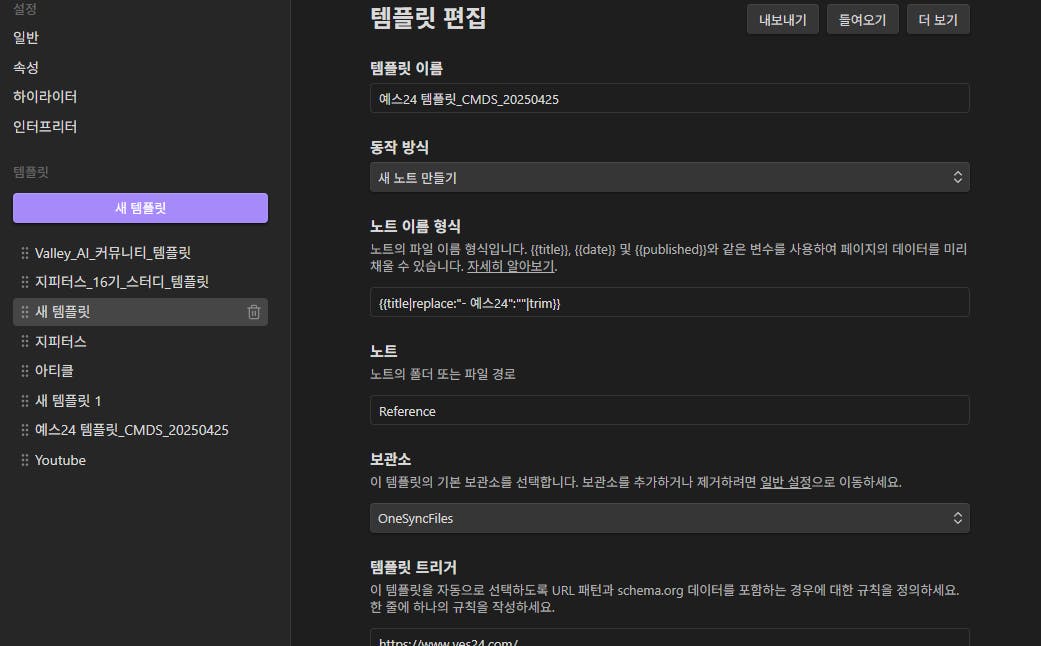Click drag handle icon for Valley_AI_커뮤니티_템플릿
Viewport: 1041px width, 646px height.
(25, 253)
